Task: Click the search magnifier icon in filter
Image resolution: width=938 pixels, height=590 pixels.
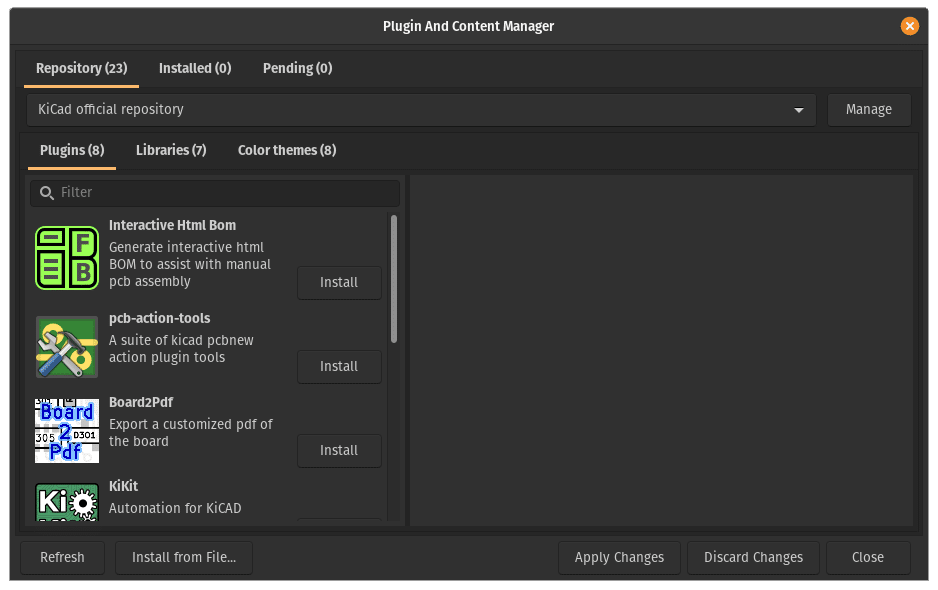Action: (x=46, y=192)
